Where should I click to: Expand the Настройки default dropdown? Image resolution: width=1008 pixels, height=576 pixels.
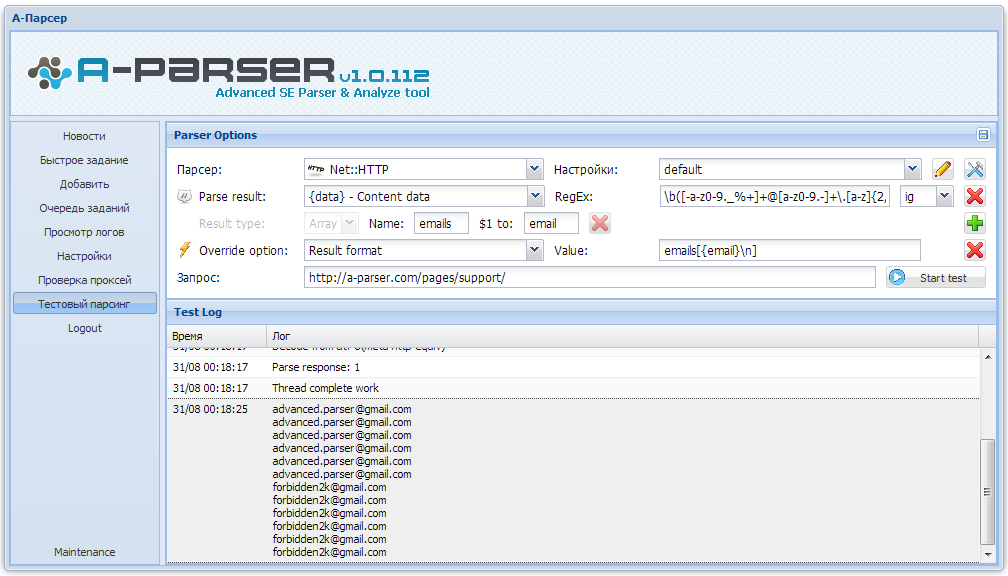coord(912,170)
